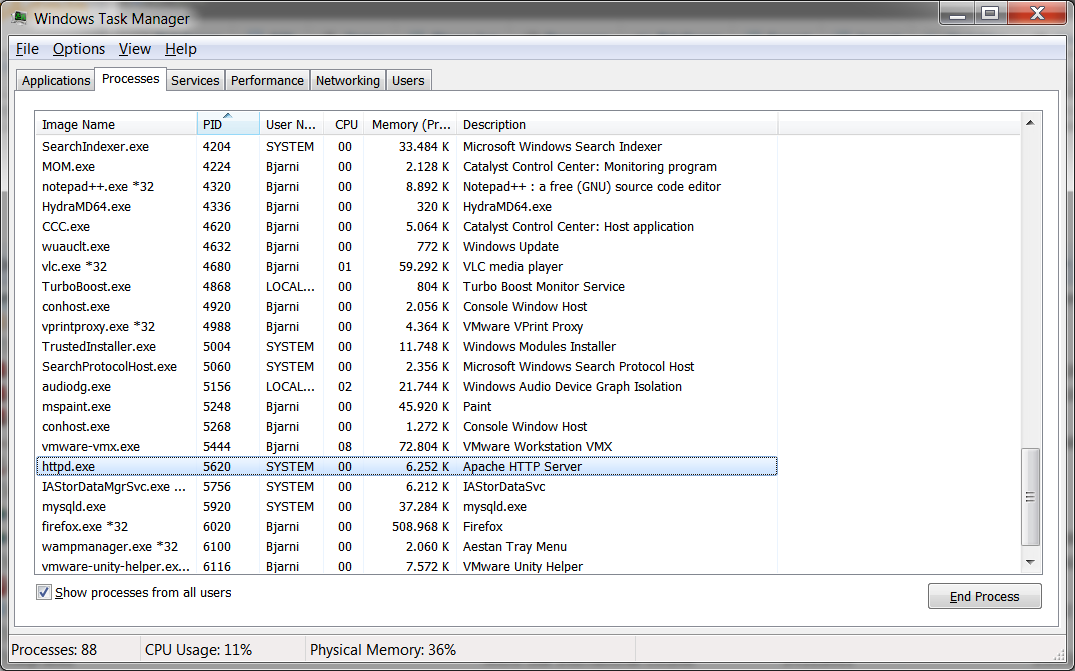Open the Options menu
Image resolution: width=1075 pixels, height=671 pixels.
[79, 49]
